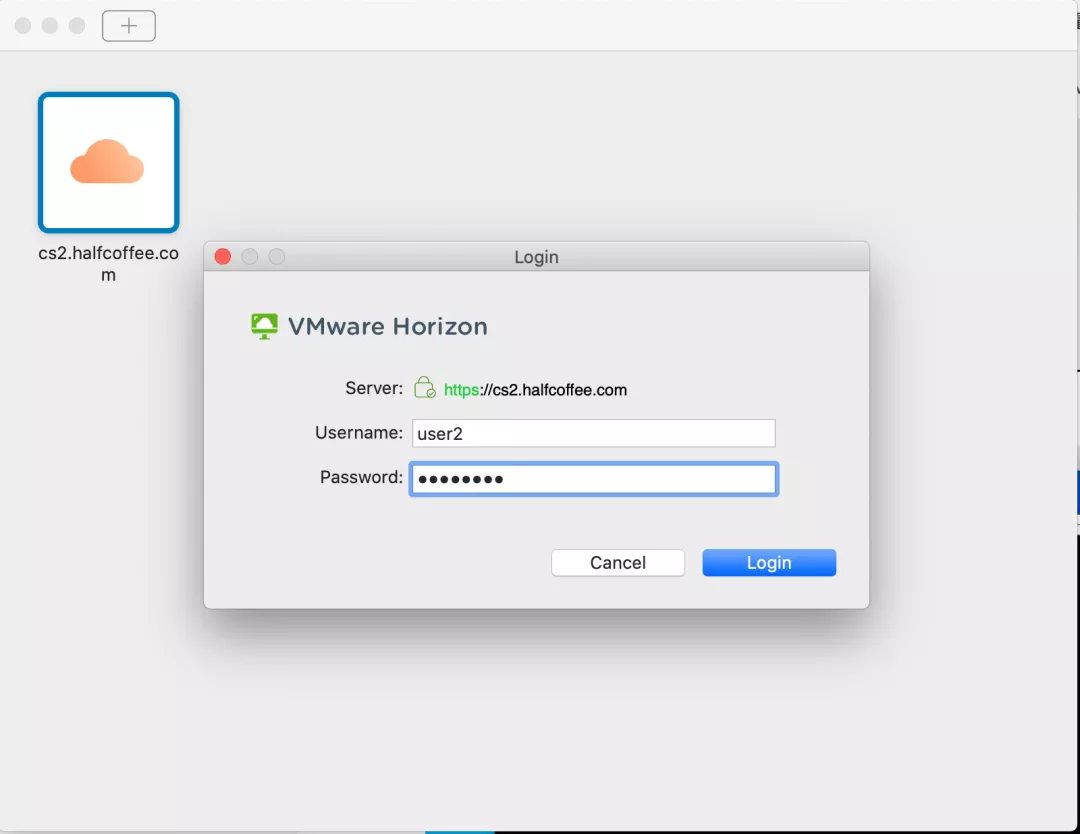
Task: Click the green secure lock icon
Action: (424, 388)
